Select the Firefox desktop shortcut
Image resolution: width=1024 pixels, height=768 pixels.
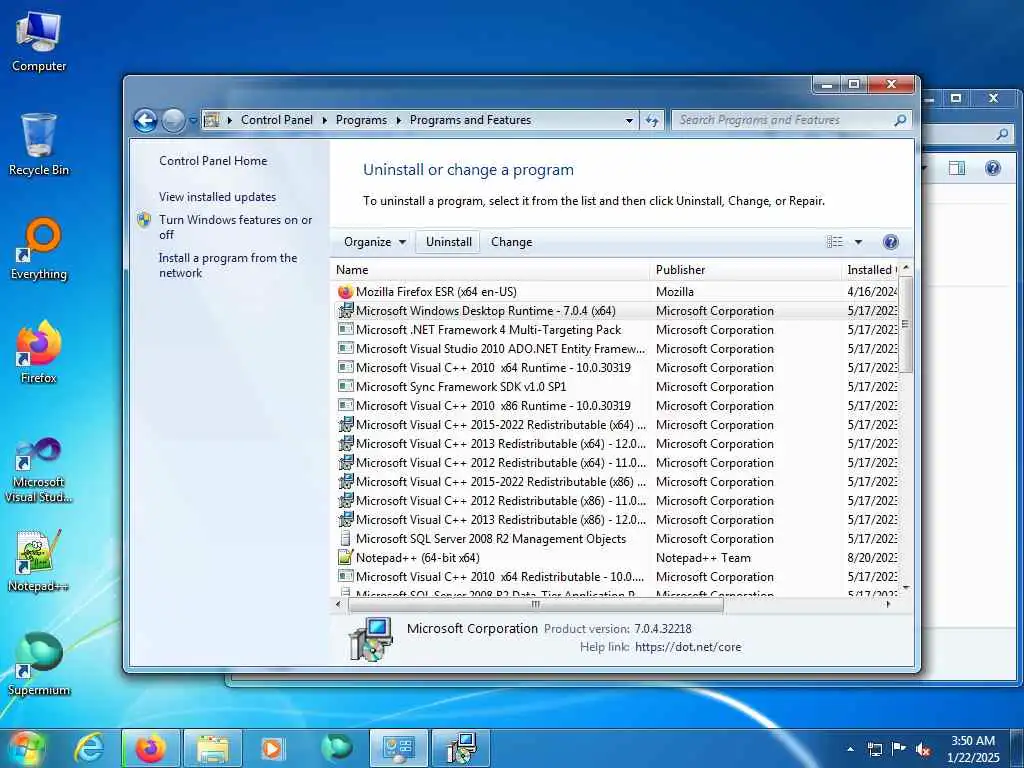(39, 351)
